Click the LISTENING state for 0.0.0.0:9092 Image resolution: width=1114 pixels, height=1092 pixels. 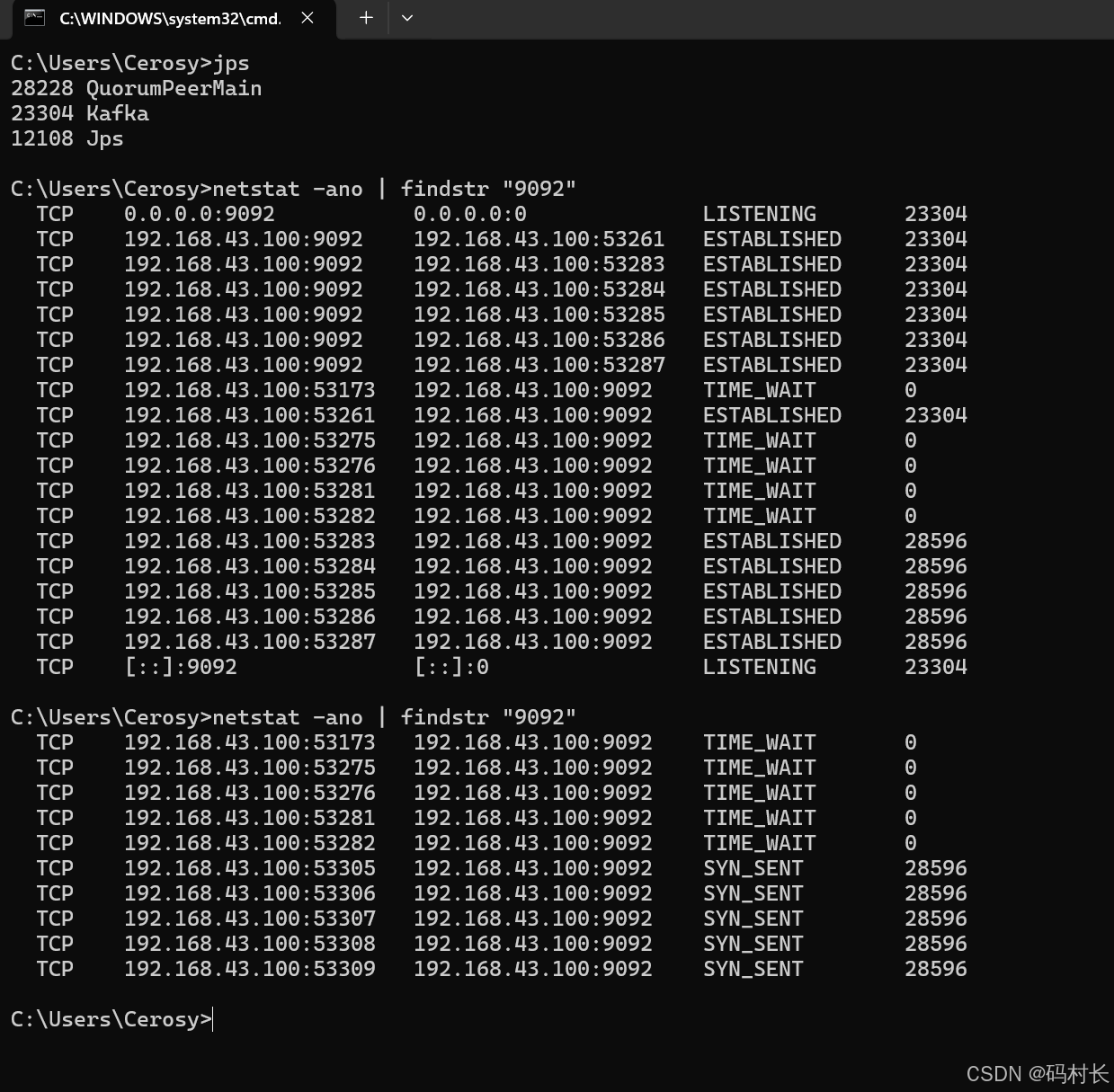point(760,214)
